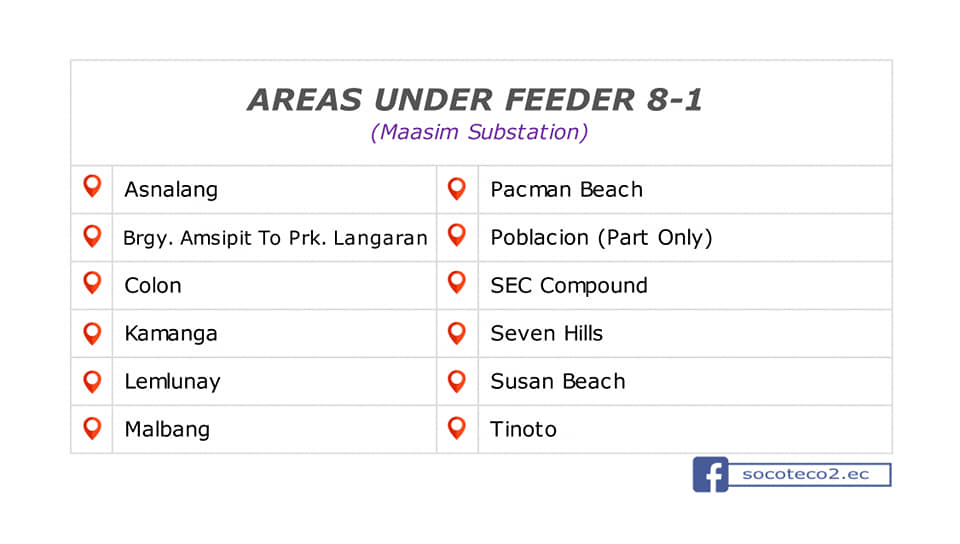Click the Areas Under Feeder 8-1 heading
960x544 pixels.
[475, 100]
